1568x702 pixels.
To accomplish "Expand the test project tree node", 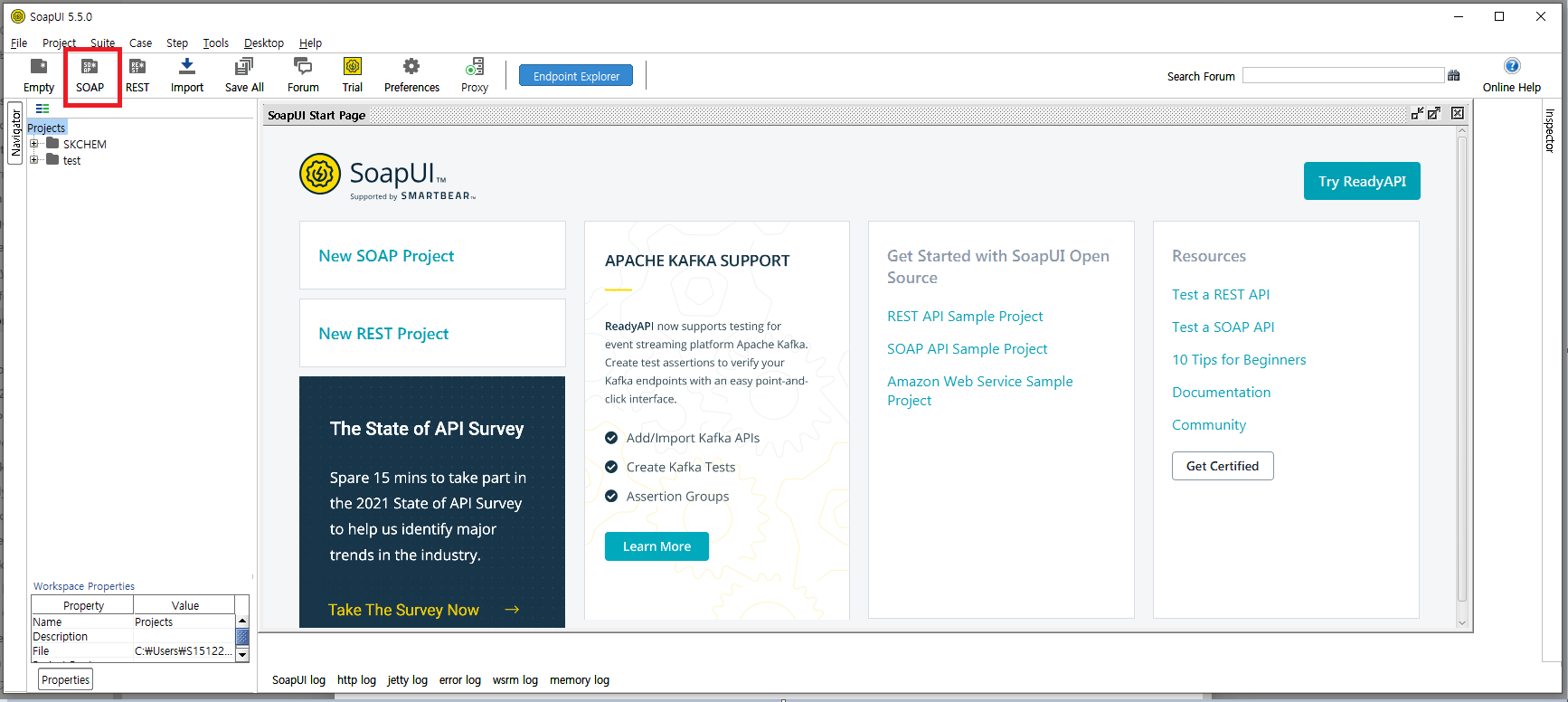I will pyautogui.click(x=34, y=160).
